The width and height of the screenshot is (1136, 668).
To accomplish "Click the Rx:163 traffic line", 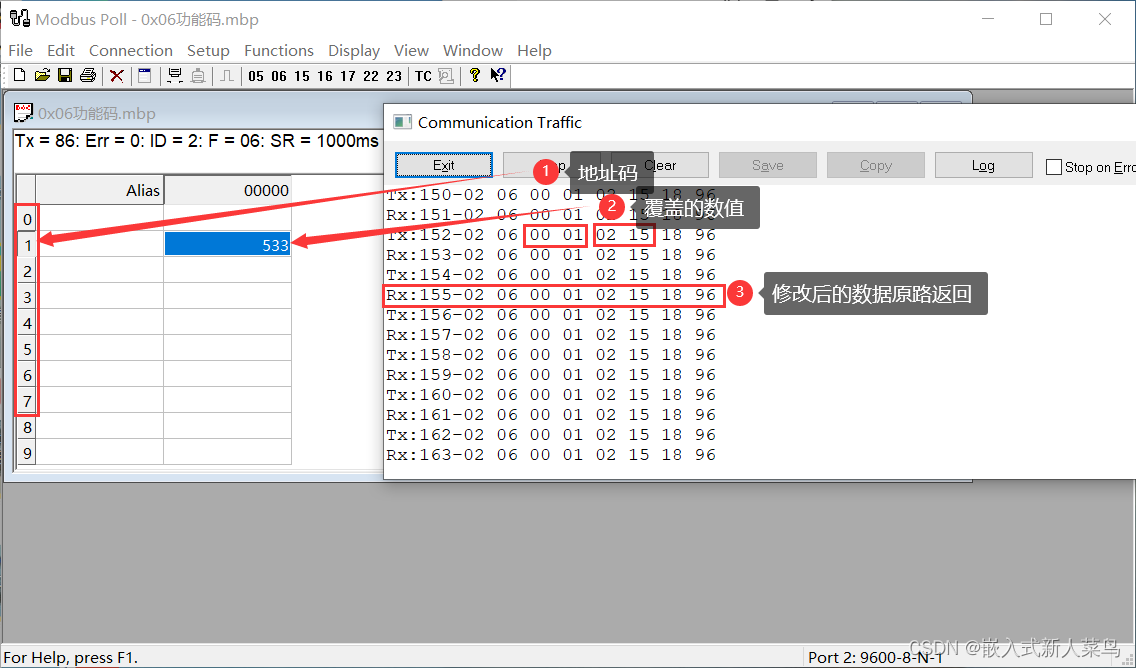I will pyautogui.click(x=551, y=455).
